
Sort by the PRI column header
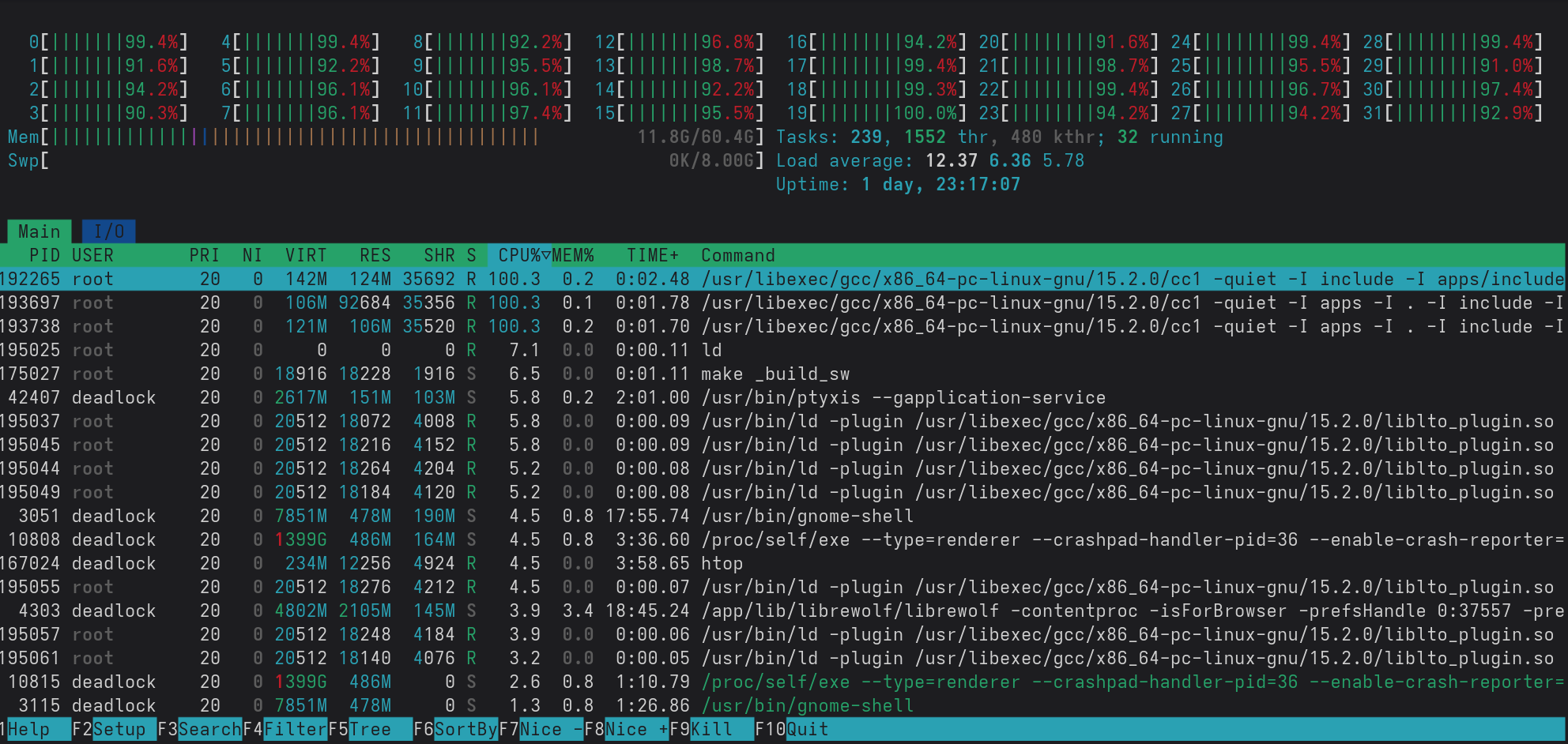[205, 255]
